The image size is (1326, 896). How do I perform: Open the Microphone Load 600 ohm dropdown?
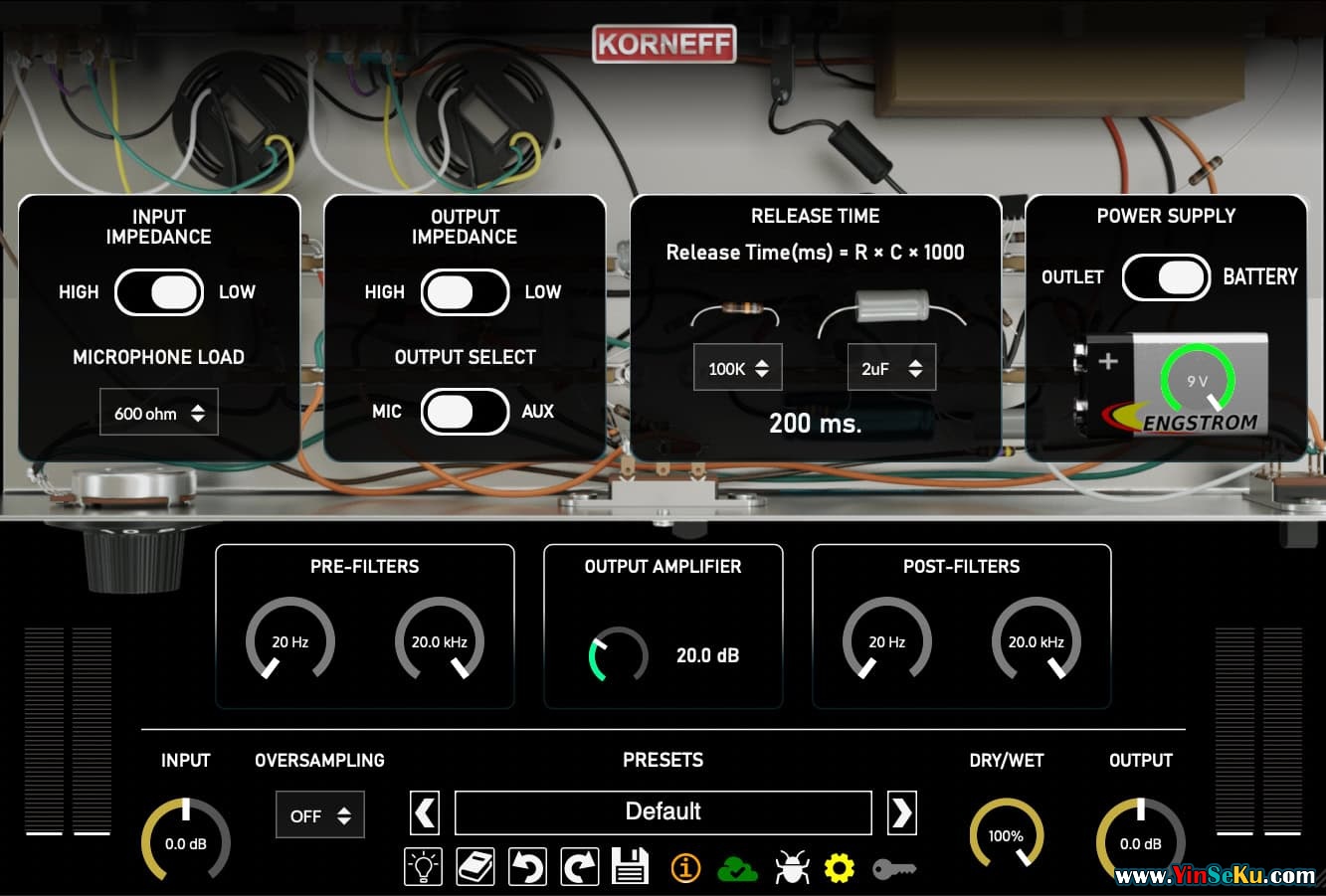coord(159,413)
